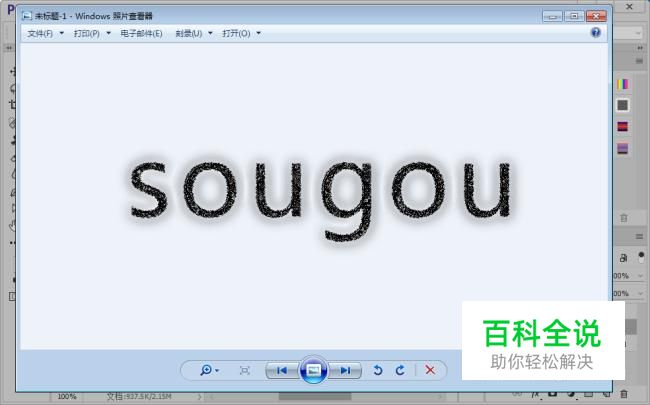Viewport: 650px width, 405px height.
Task: Click the trash icon at Photoshop panel bottom right
Action: 624,394
